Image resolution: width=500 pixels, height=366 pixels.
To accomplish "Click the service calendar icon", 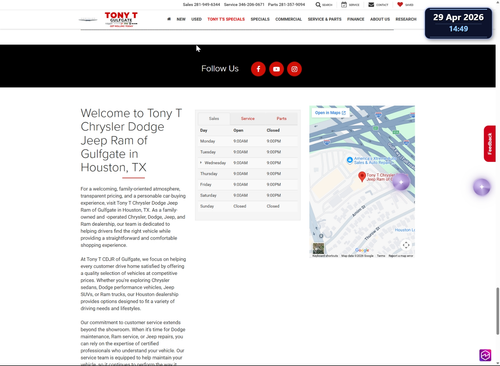I will (x=344, y=5).
